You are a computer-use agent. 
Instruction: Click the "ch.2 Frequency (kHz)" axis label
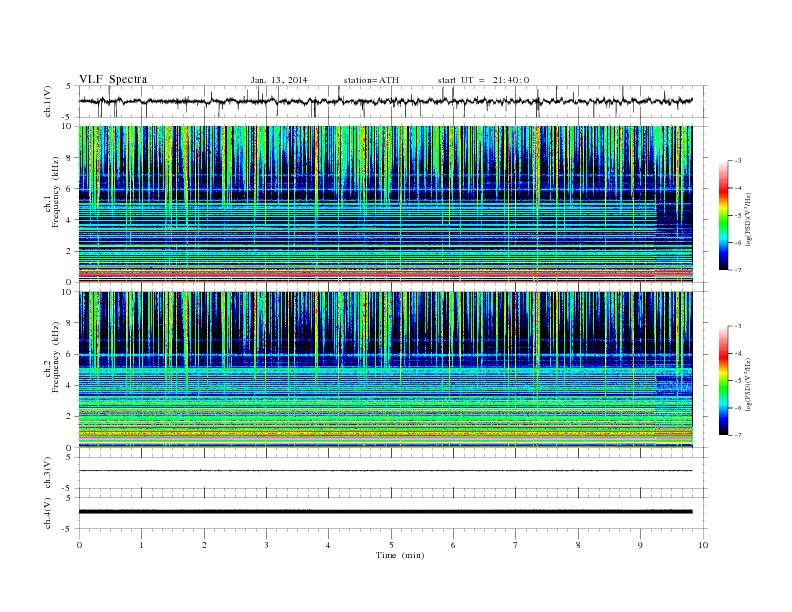point(53,357)
